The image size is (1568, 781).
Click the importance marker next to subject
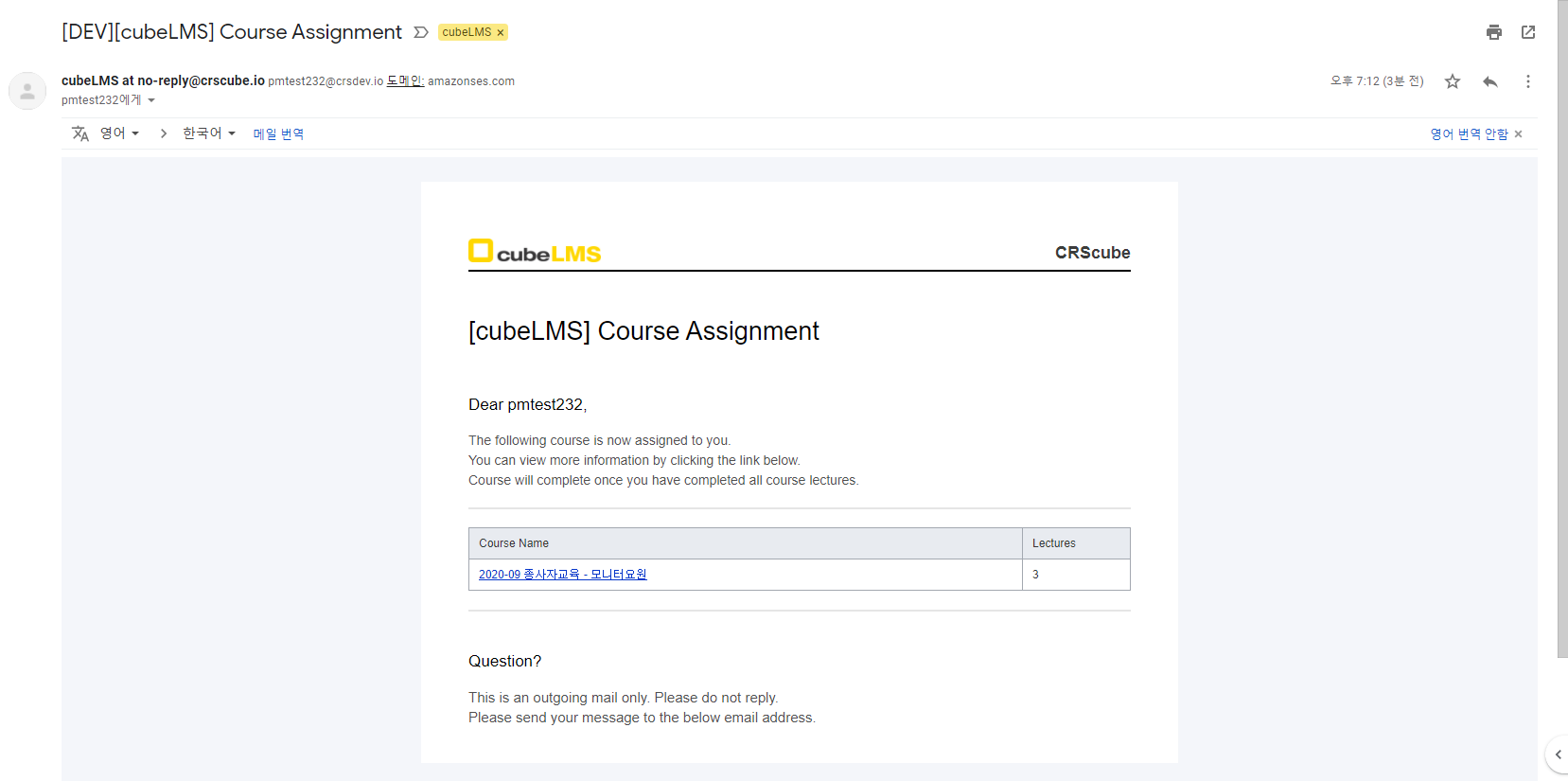[x=421, y=32]
